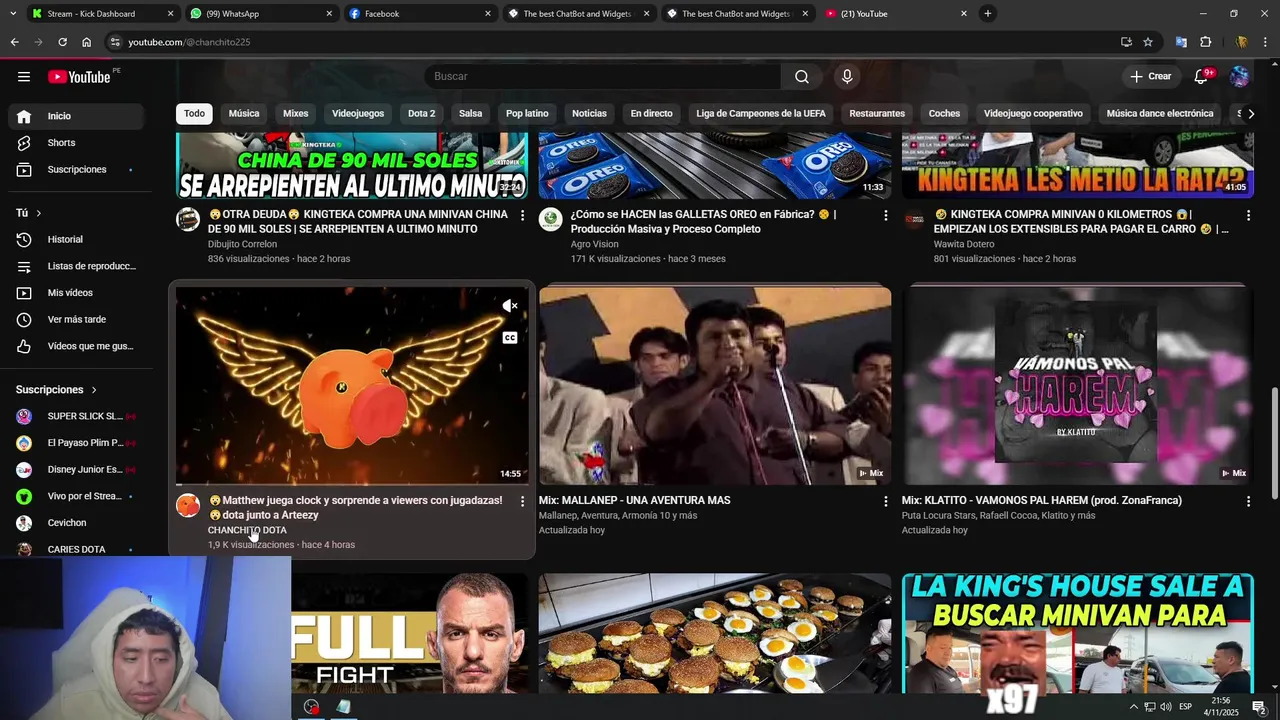Expand the Tú section chevron
The image size is (1280, 720).
pyautogui.click(x=39, y=213)
